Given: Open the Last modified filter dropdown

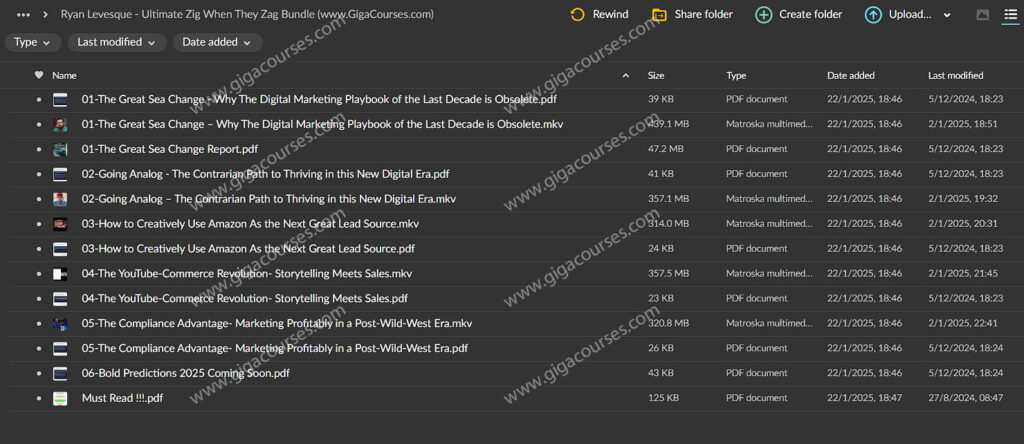Looking at the screenshot, I should tap(116, 42).
